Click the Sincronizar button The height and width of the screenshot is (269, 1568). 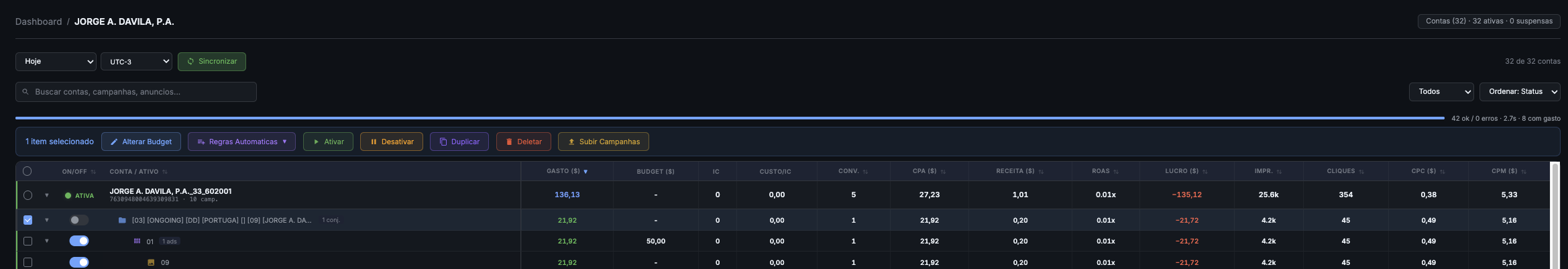pyautogui.click(x=212, y=62)
